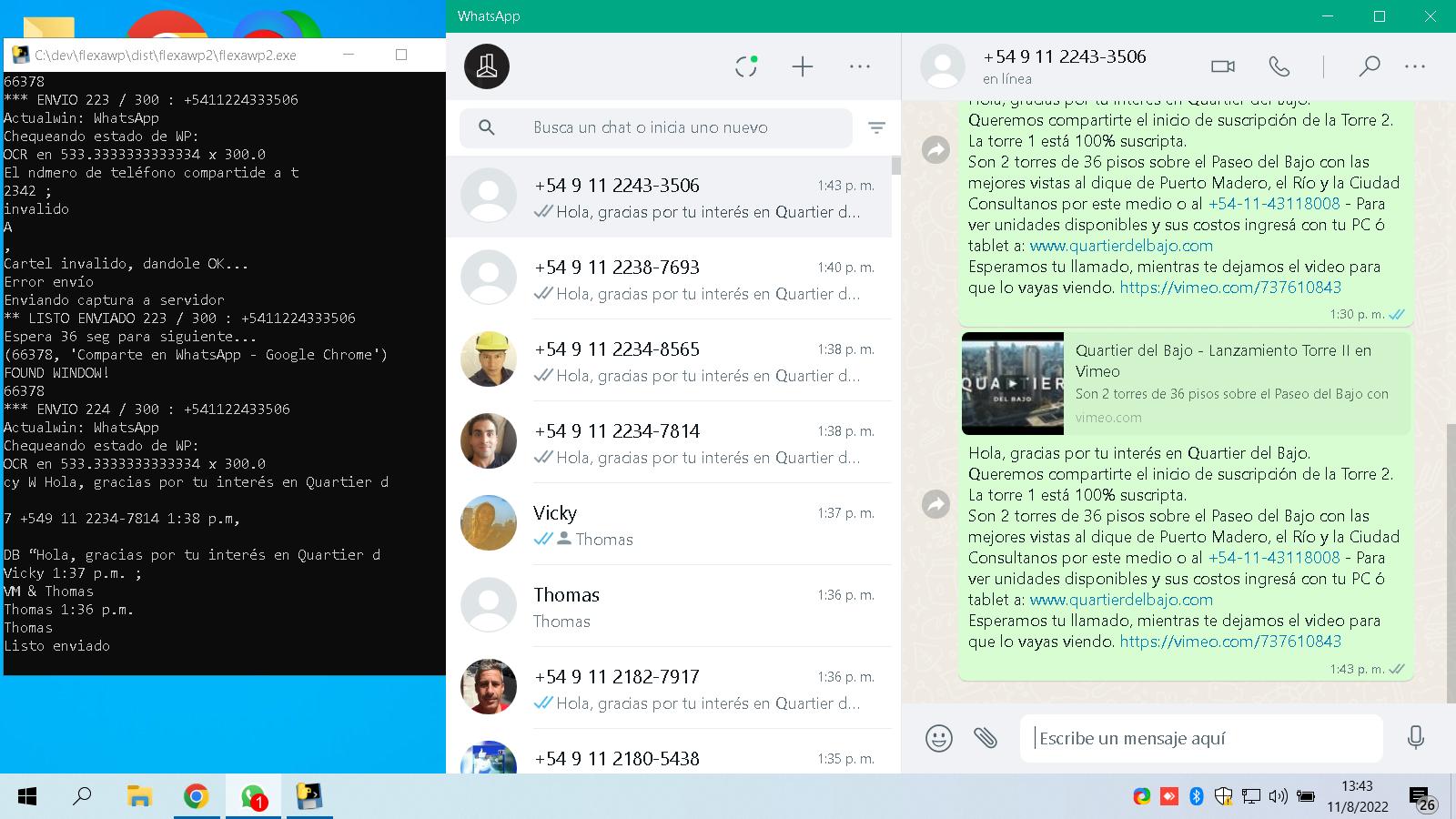Open the emoji picker
Viewport: 1456px width, 819px height.
click(x=939, y=738)
